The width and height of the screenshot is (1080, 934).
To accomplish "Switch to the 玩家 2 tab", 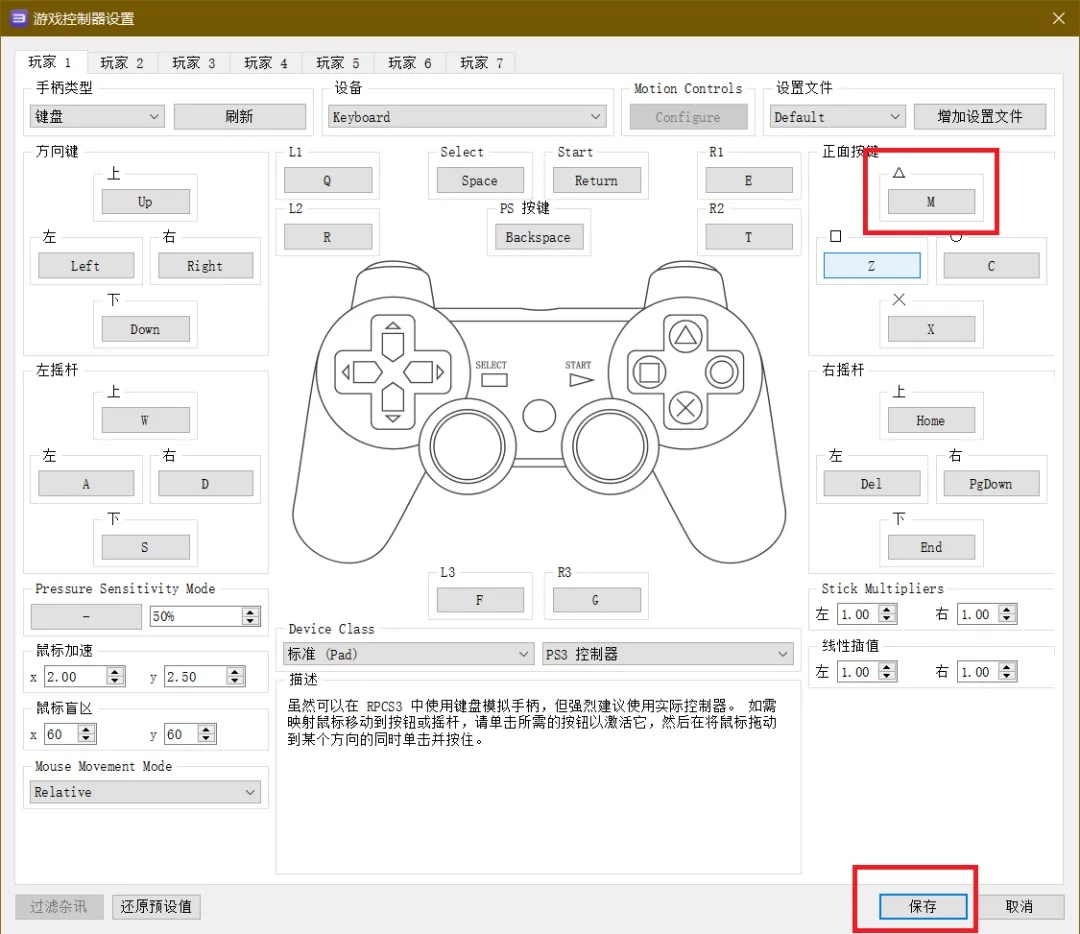I will pos(122,63).
